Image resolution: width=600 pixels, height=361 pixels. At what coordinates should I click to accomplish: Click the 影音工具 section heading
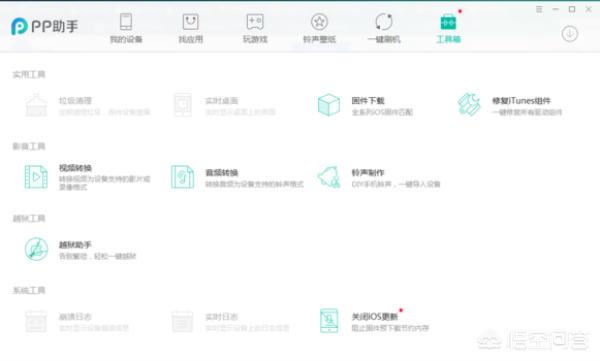pyautogui.click(x=29, y=146)
